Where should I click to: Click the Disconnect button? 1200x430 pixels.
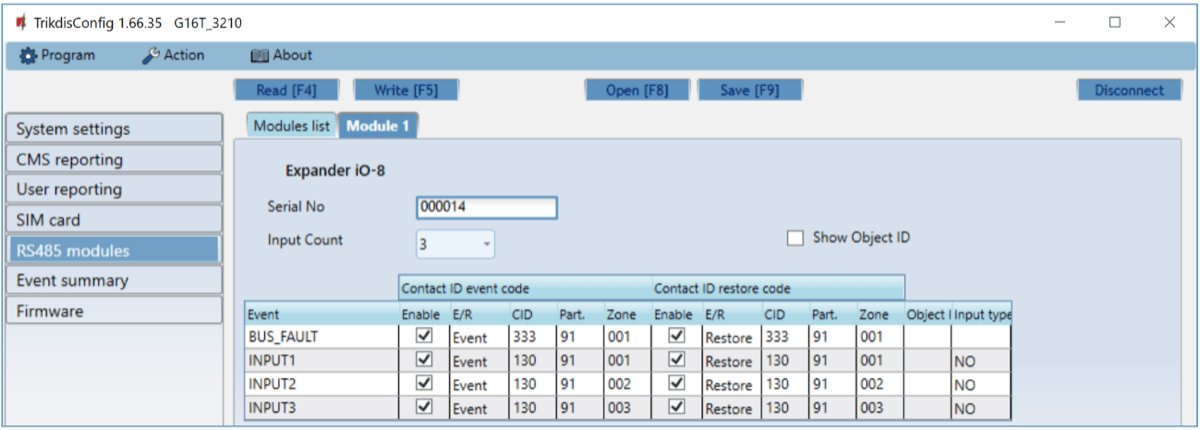click(1129, 90)
